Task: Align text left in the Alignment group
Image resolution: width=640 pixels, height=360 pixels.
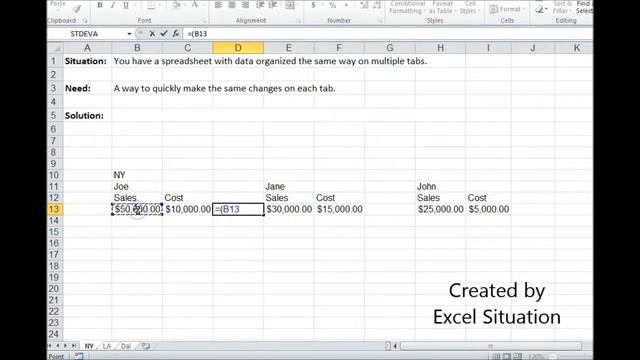Action: pyautogui.click(x=219, y=5)
